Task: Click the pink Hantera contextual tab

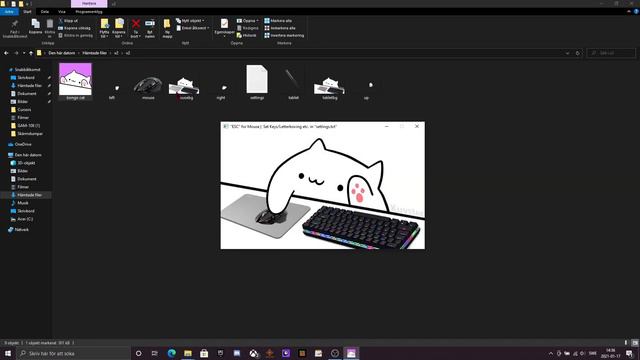Action: pyautogui.click(x=89, y=3)
